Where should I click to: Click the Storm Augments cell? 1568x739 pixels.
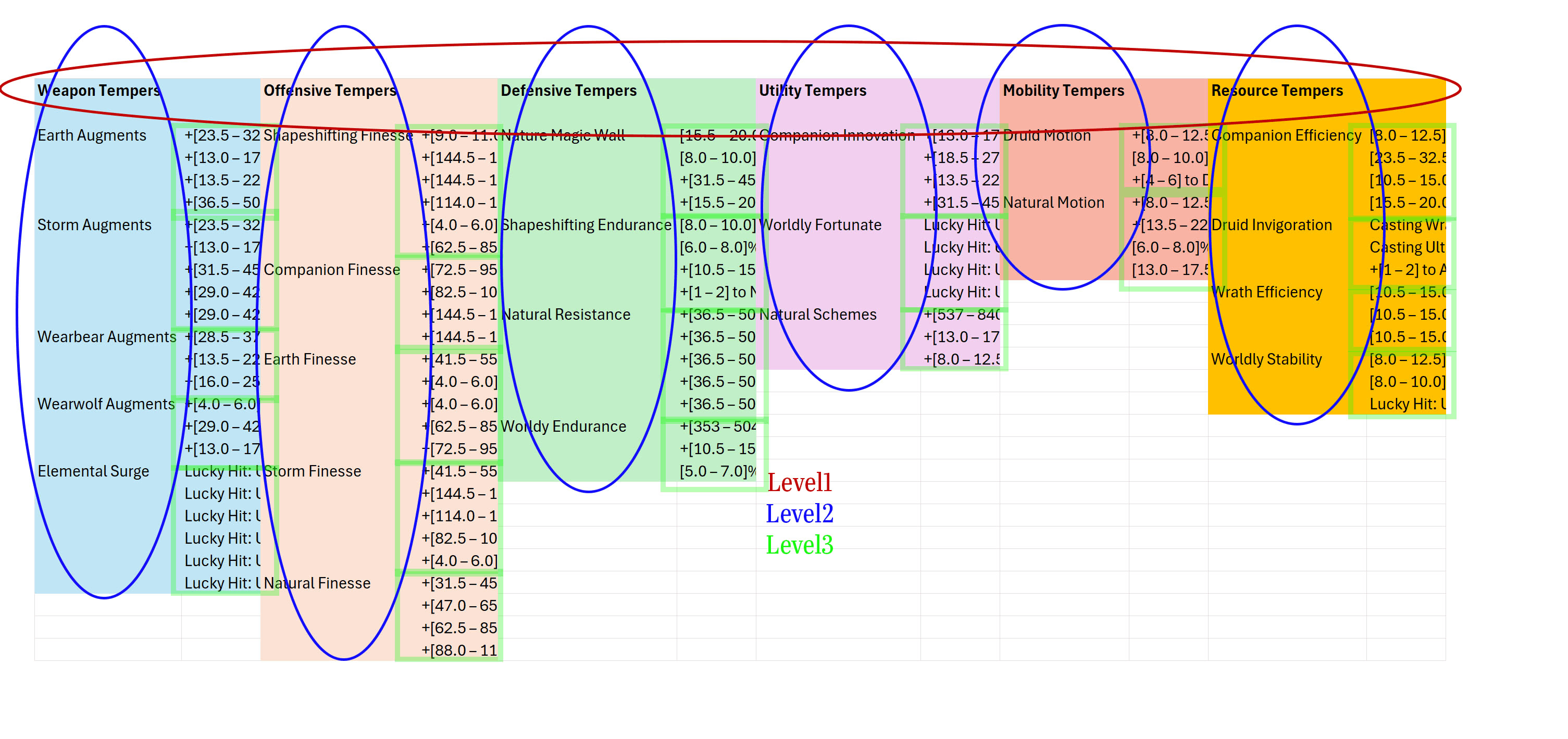(108, 224)
